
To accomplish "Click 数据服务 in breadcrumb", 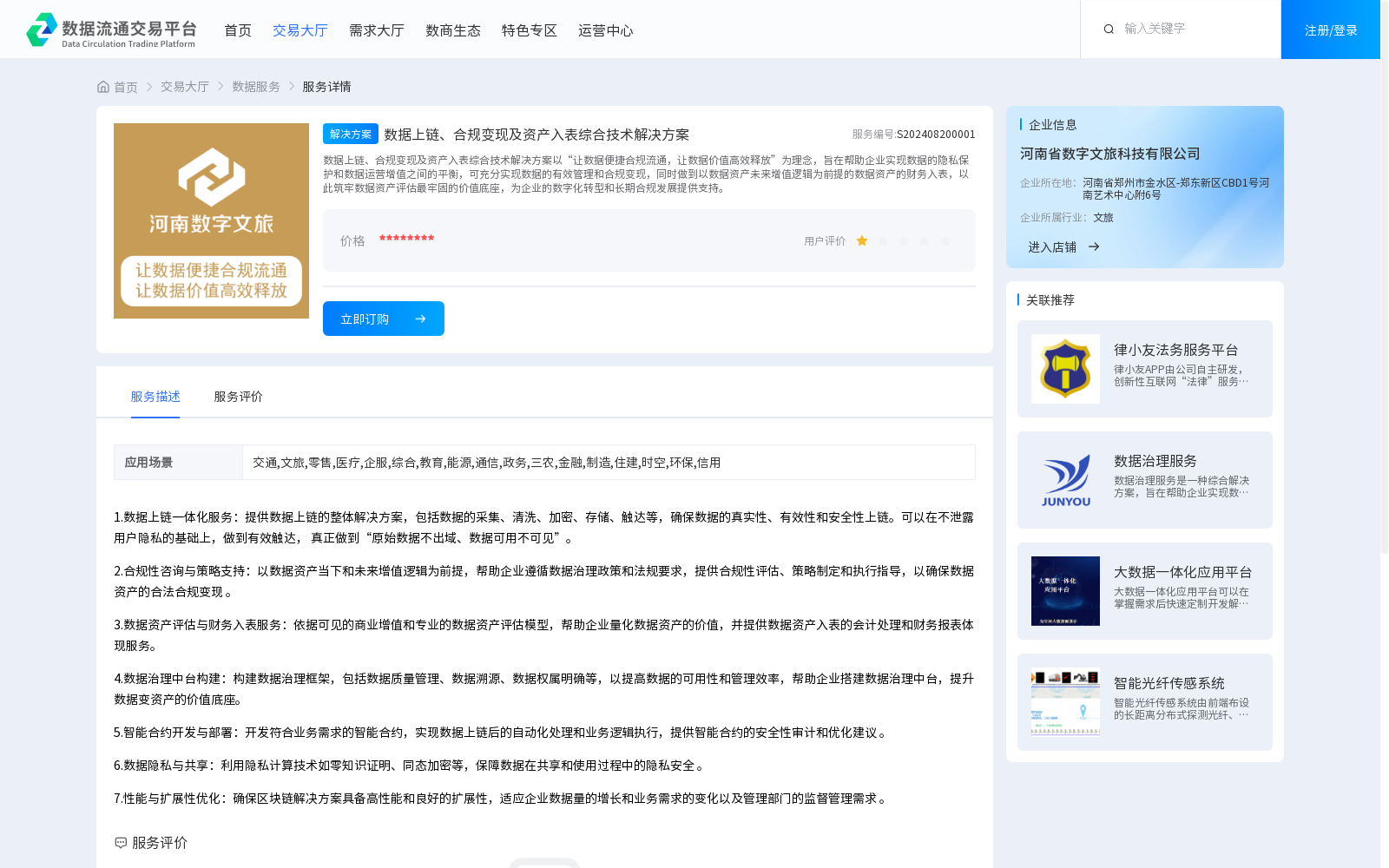I will 256,87.
